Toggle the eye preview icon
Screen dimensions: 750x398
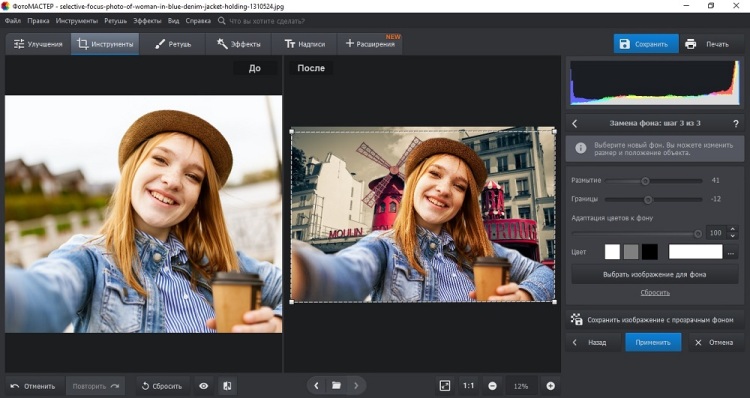pos(204,386)
